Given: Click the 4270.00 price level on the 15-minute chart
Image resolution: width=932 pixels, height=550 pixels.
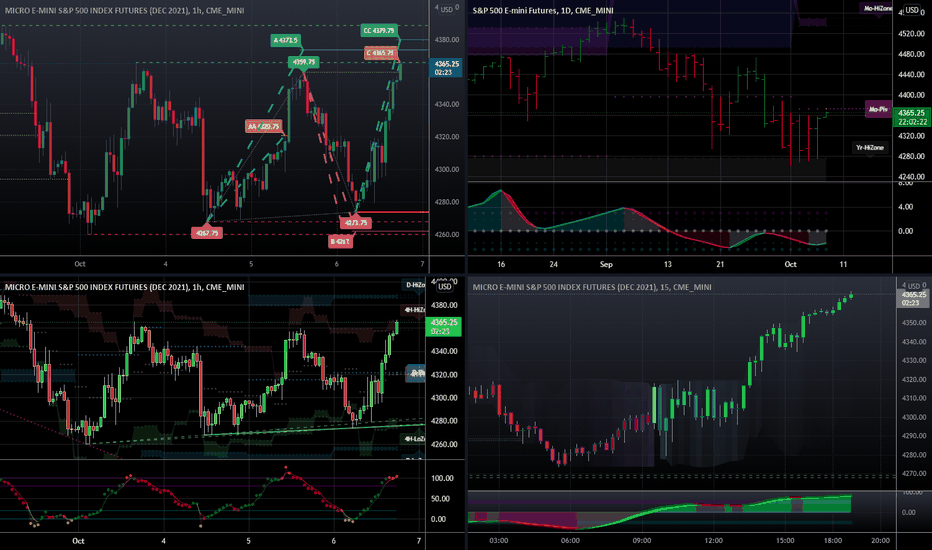Looking at the screenshot, I should (x=914, y=474).
